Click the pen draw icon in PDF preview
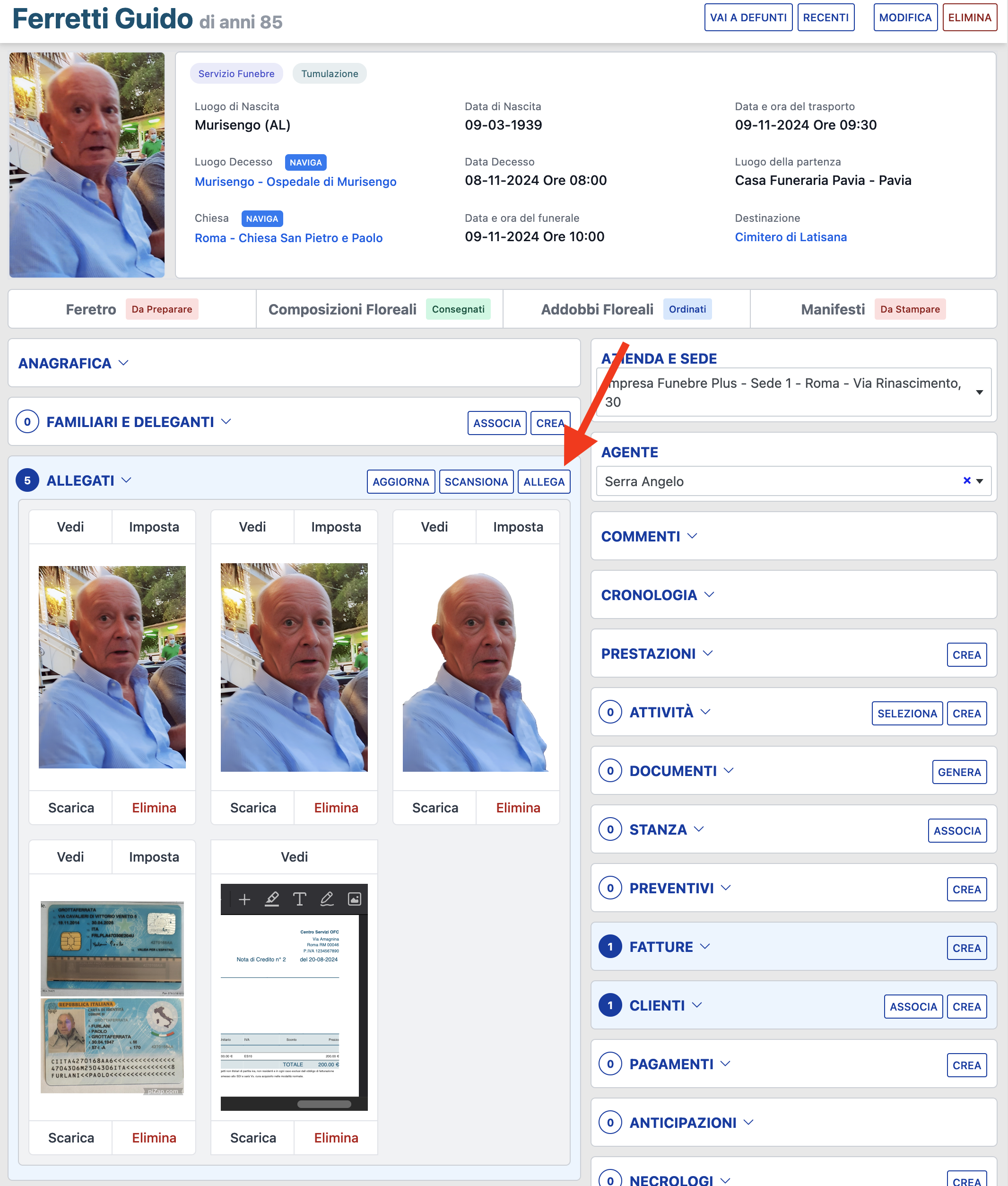The width and height of the screenshot is (1008, 1186). pyautogui.click(x=327, y=899)
